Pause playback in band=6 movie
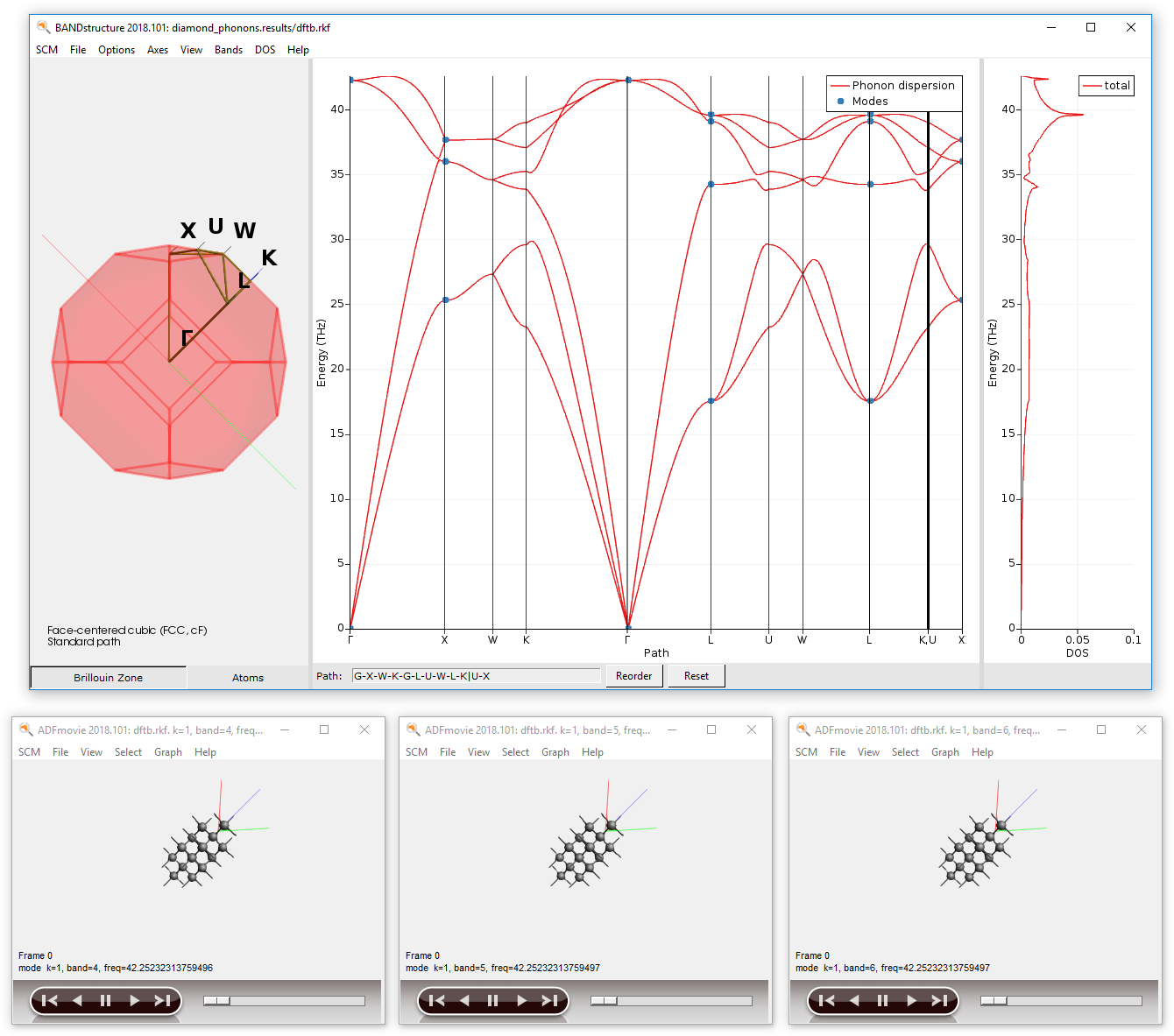The height and width of the screenshot is (1036, 1174). 882,1001
